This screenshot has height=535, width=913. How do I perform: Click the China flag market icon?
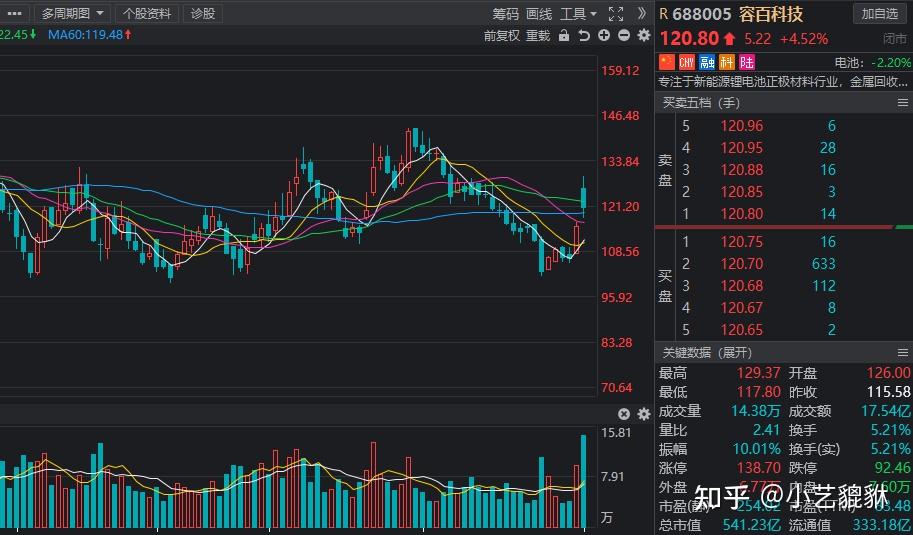pos(667,62)
